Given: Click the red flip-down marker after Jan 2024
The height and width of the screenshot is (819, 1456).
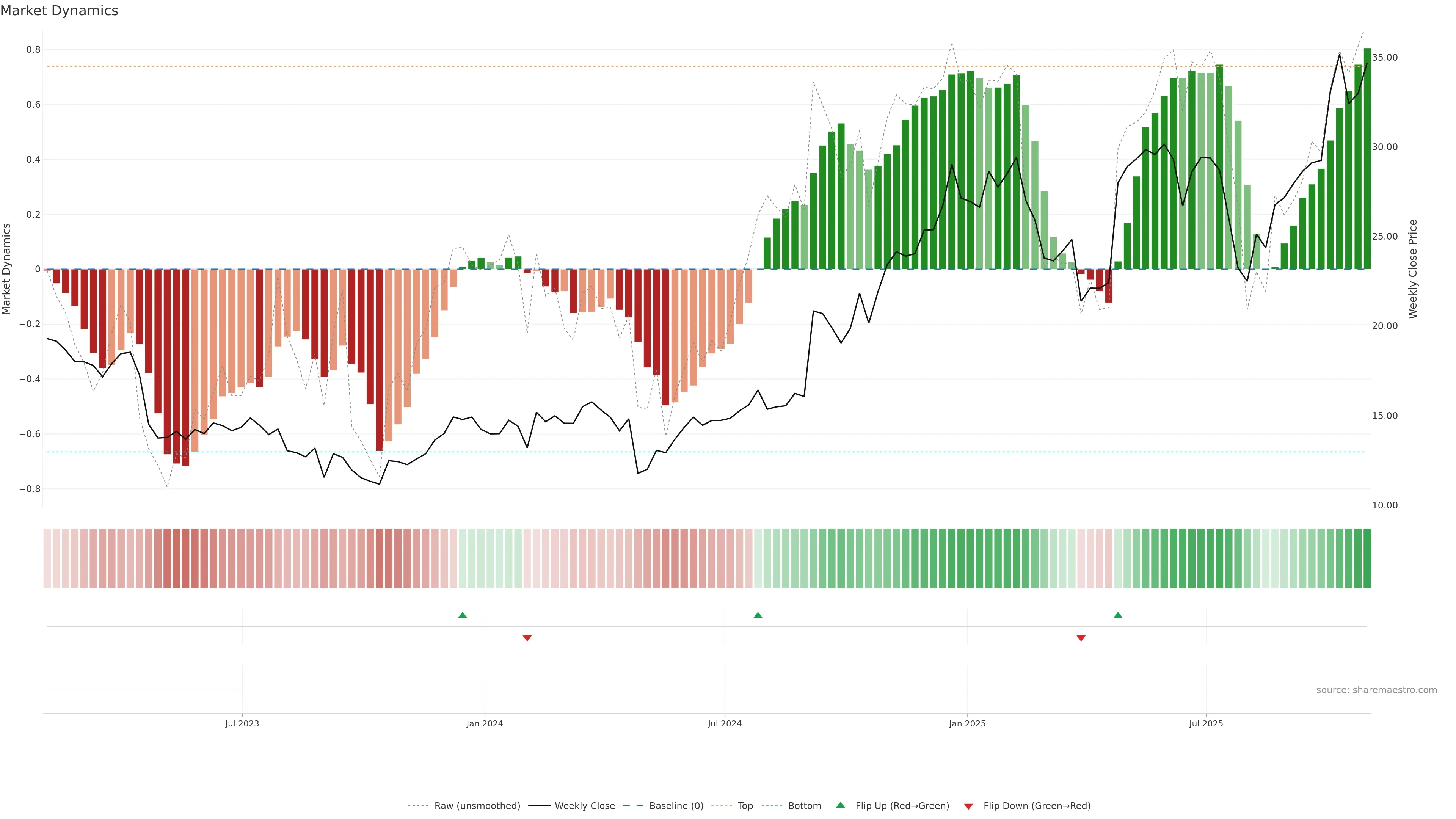Looking at the screenshot, I should [x=527, y=638].
